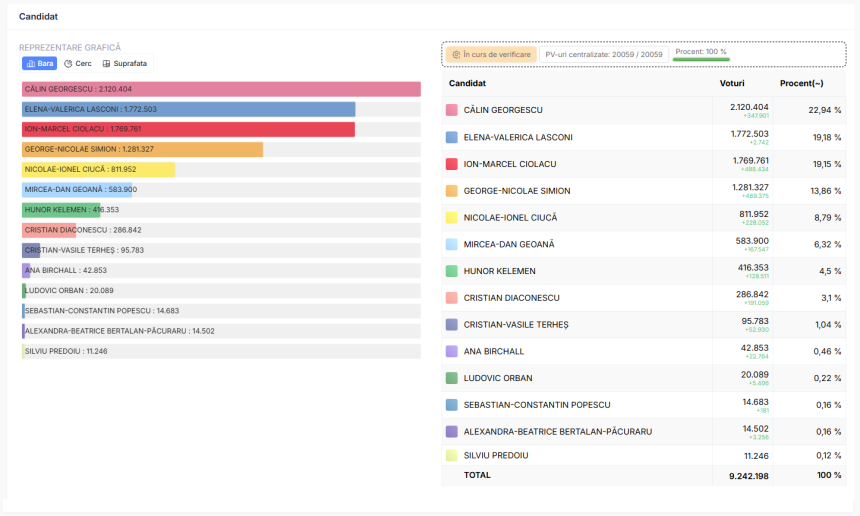Click yellow swatch for Nicolae-Ionel Ciucă

tap(452, 218)
